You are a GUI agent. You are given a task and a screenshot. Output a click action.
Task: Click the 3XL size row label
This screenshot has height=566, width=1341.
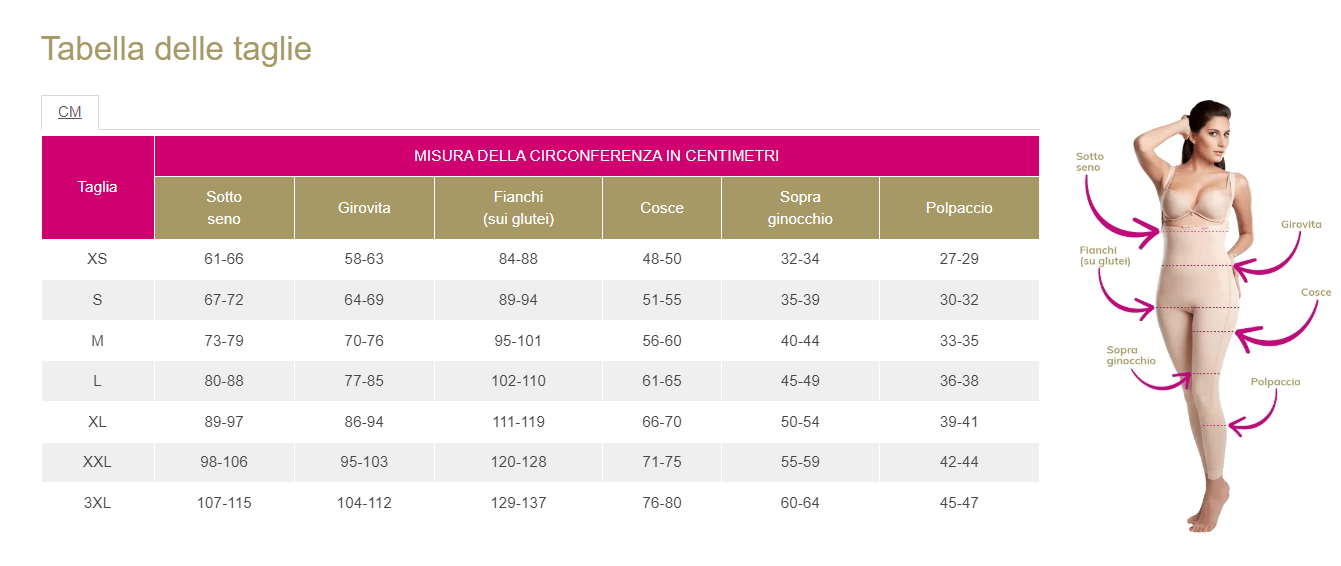98,503
